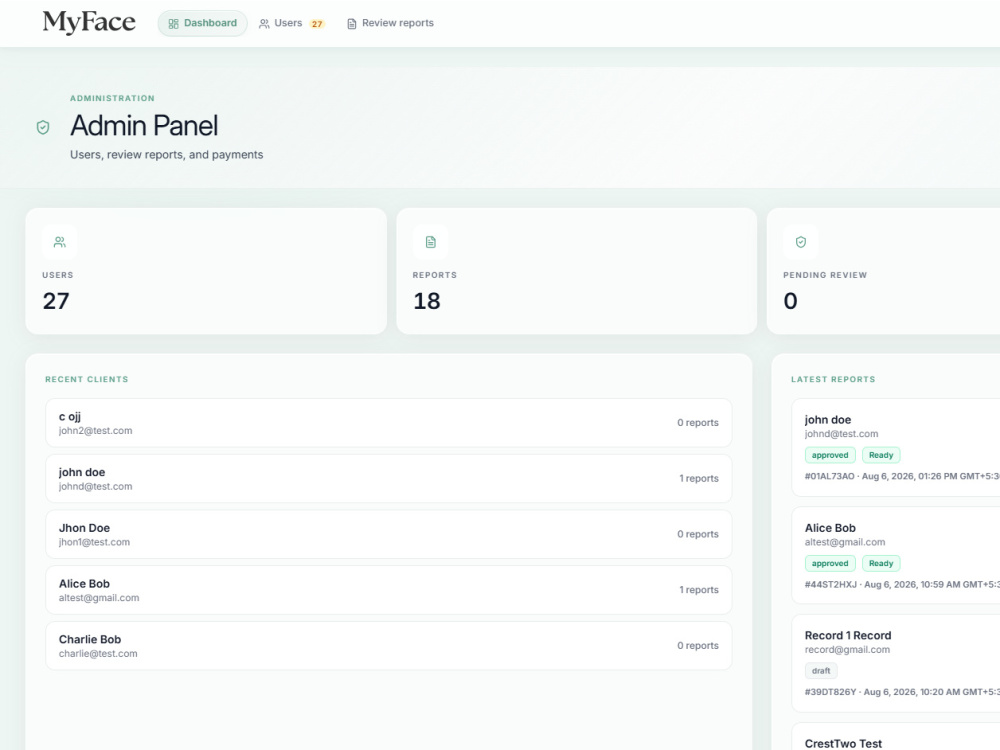1000x750 pixels.
Task: Open the Users stat card showing 27
Action: tap(206, 271)
